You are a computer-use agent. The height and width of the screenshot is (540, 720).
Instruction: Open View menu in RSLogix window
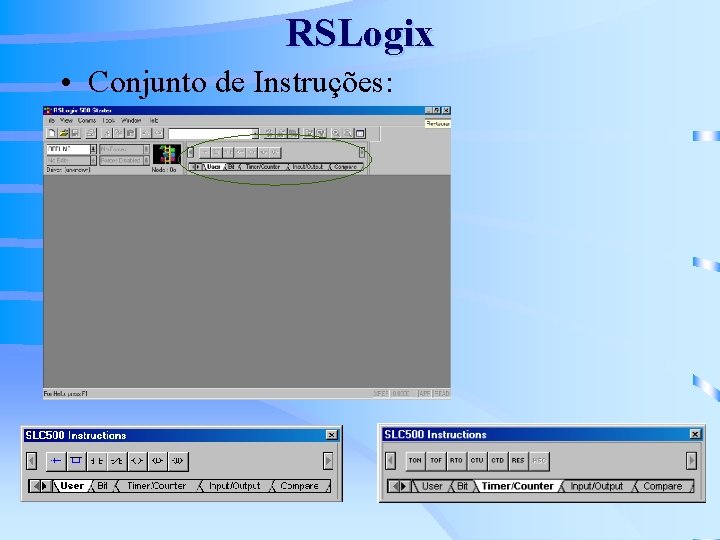pos(67,120)
